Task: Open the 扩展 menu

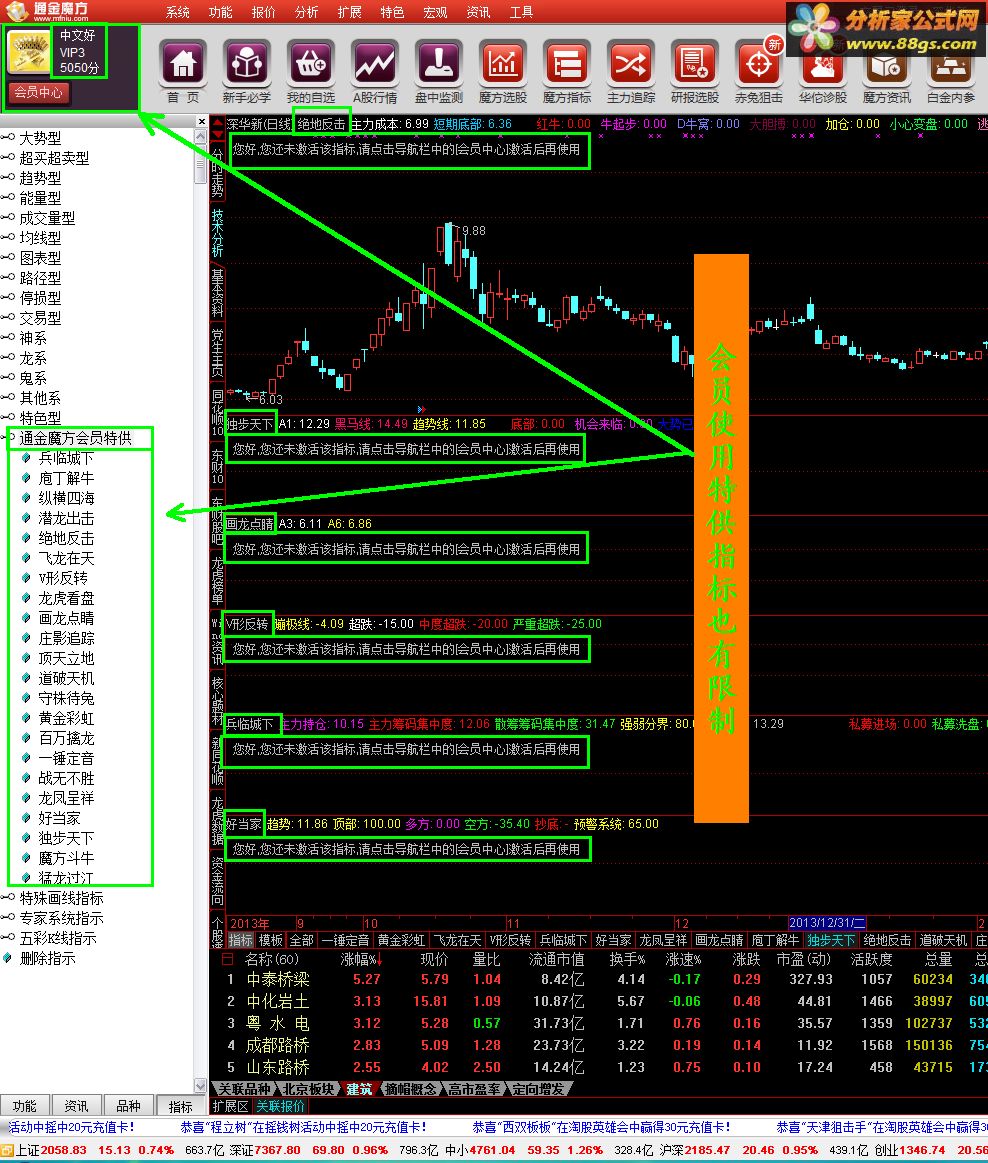Action: [349, 12]
